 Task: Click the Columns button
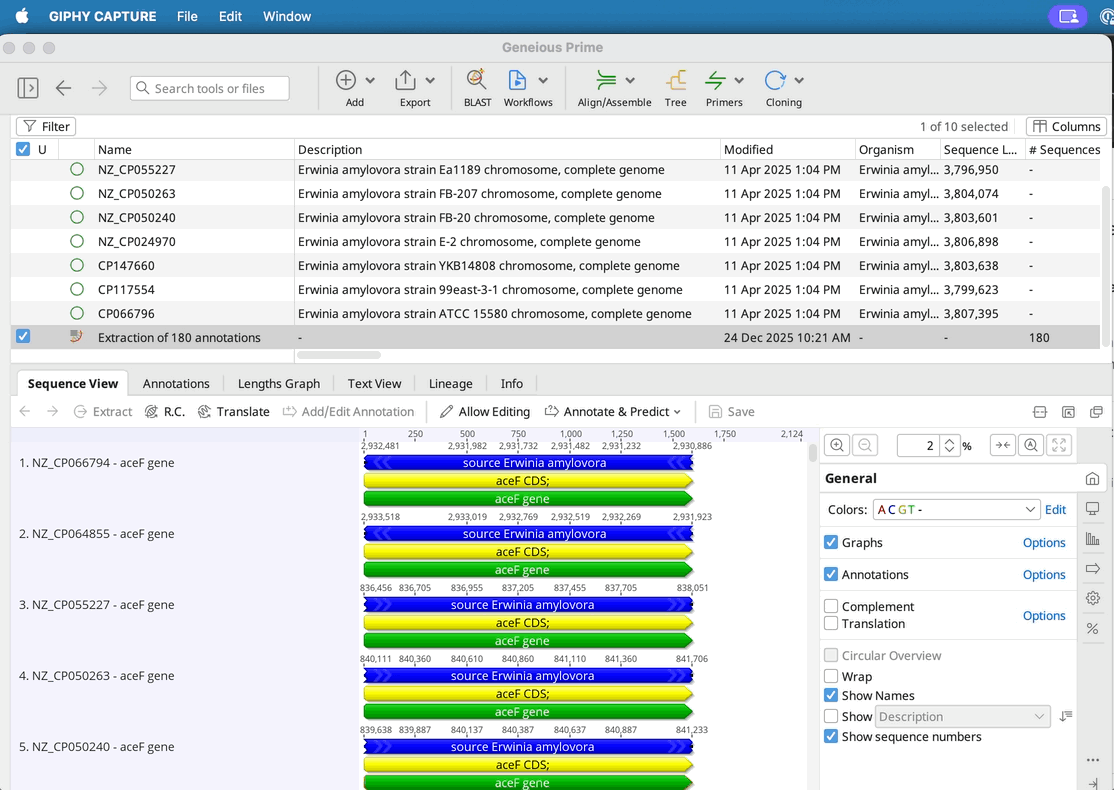pos(1066,126)
